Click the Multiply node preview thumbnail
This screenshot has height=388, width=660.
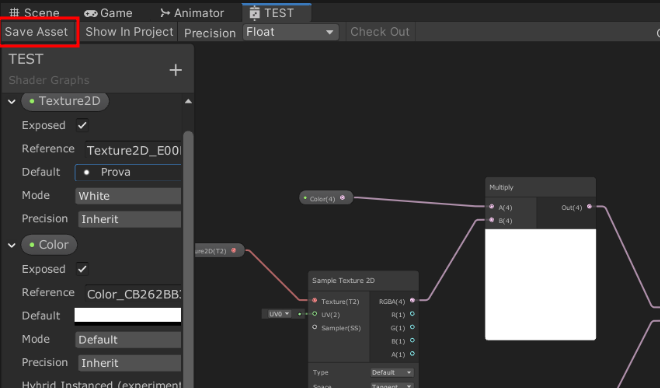[x=540, y=284]
